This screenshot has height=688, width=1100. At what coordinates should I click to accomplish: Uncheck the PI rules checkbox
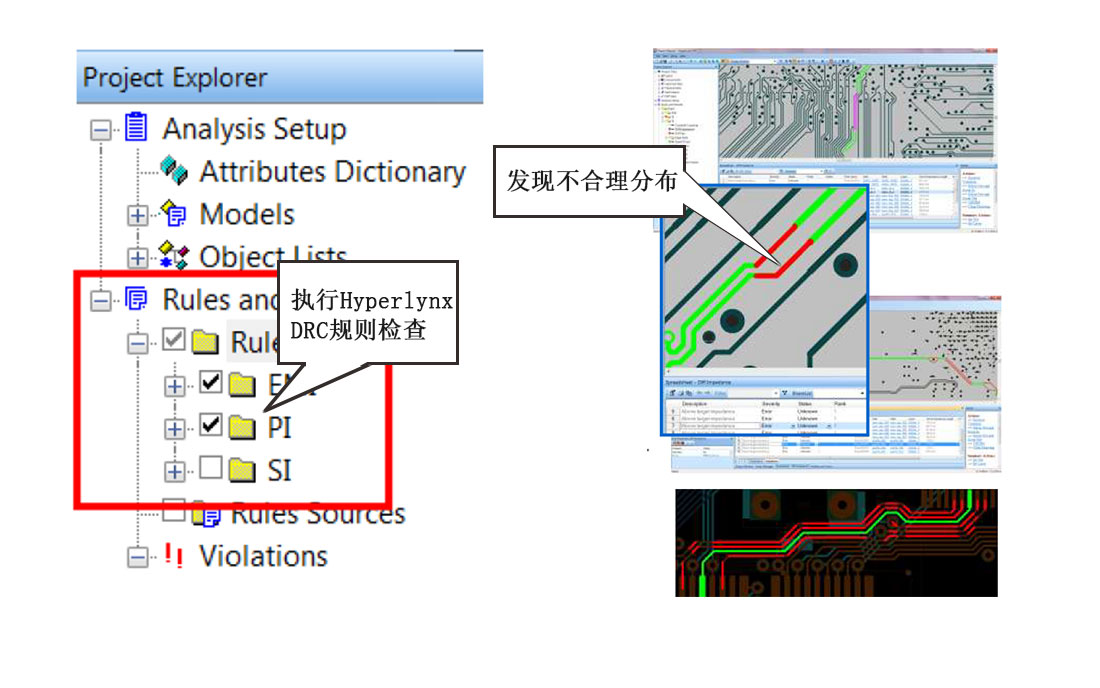[x=210, y=426]
